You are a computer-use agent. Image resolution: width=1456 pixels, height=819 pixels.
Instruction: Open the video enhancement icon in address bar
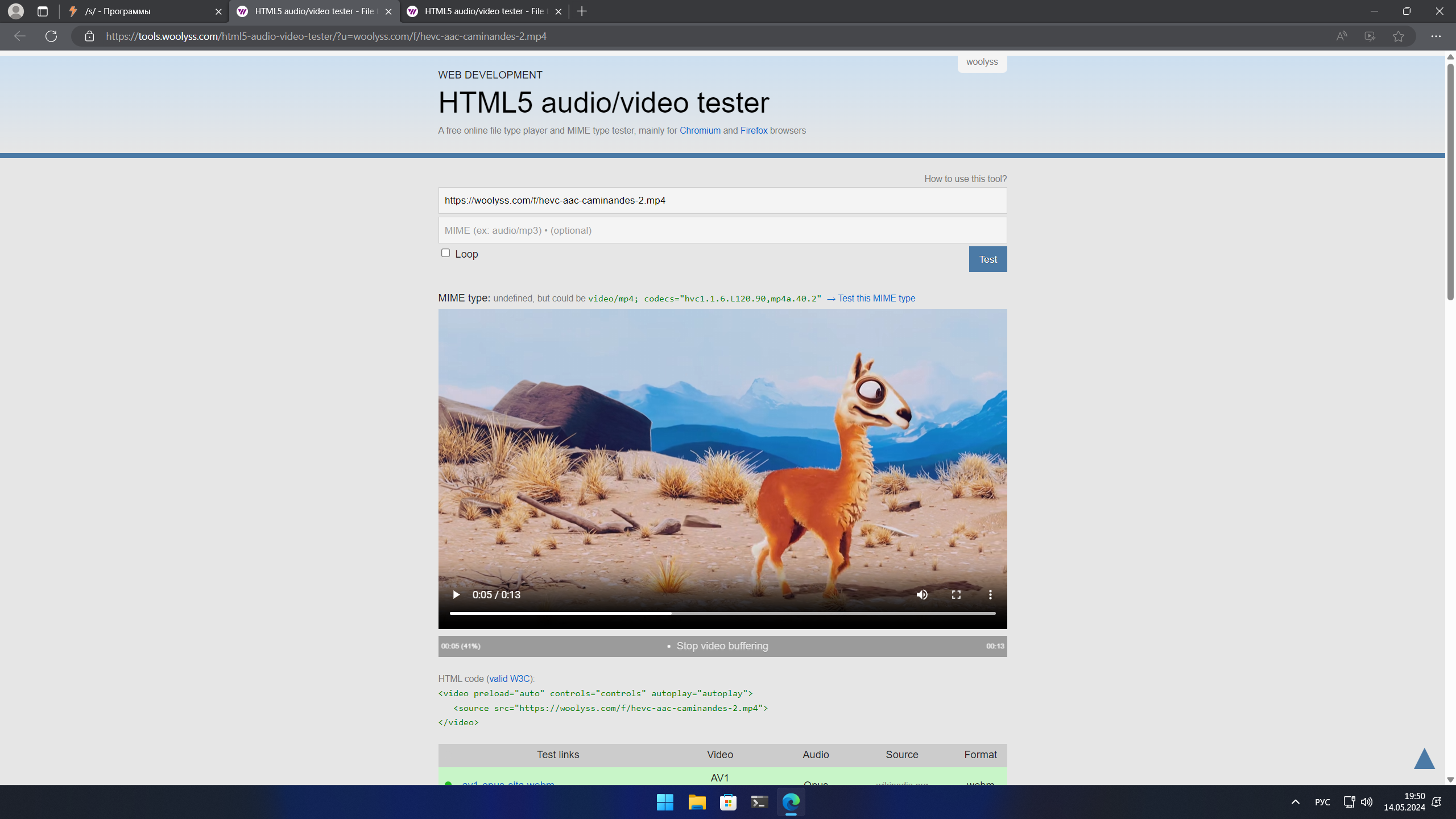coord(1370,36)
